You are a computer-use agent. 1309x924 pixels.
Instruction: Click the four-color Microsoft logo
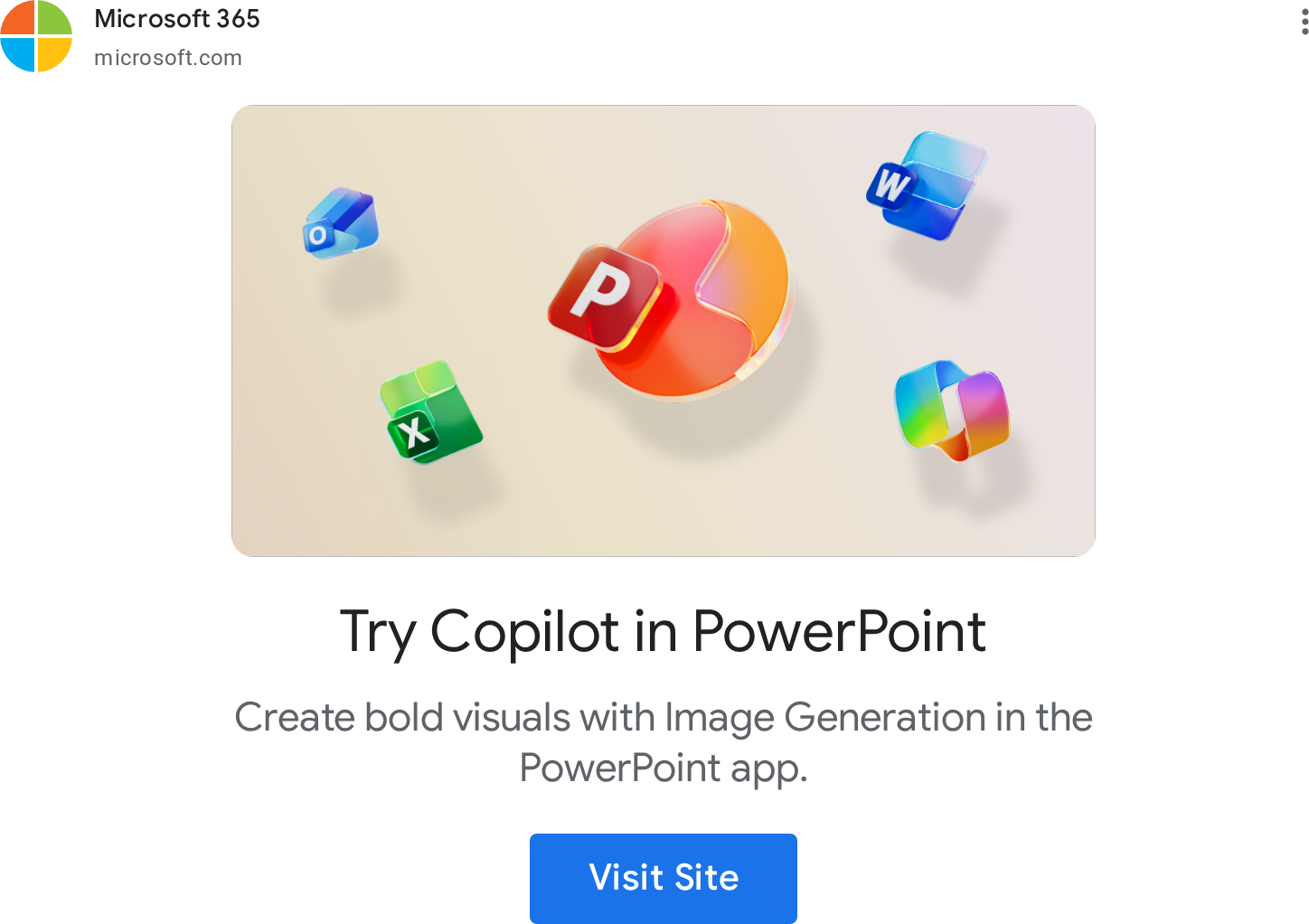click(36, 36)
